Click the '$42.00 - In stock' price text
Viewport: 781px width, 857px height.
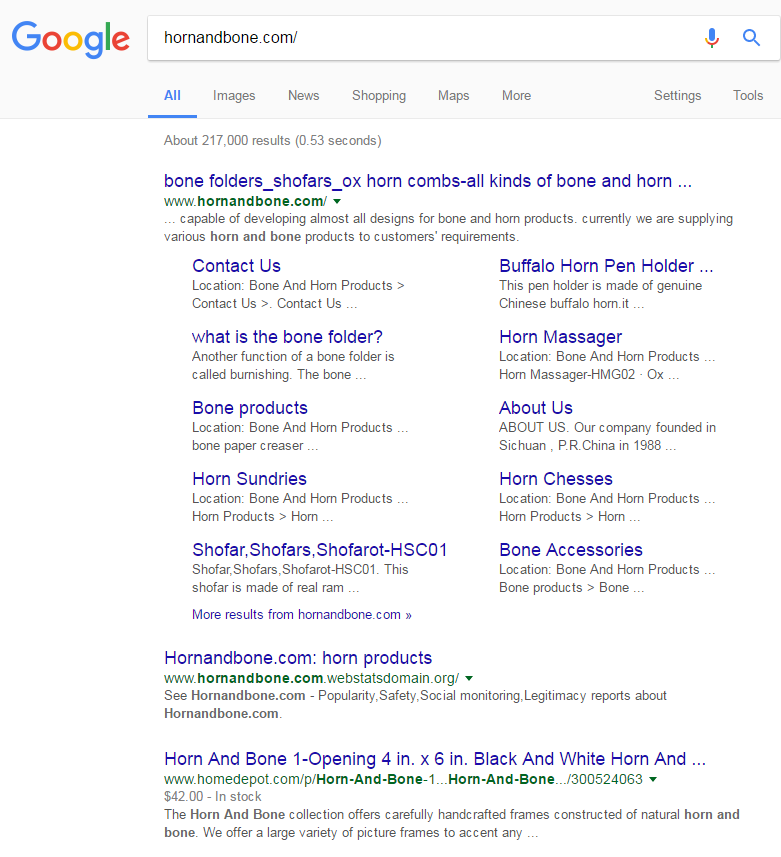pyautogui.click(x=213, y=796)
